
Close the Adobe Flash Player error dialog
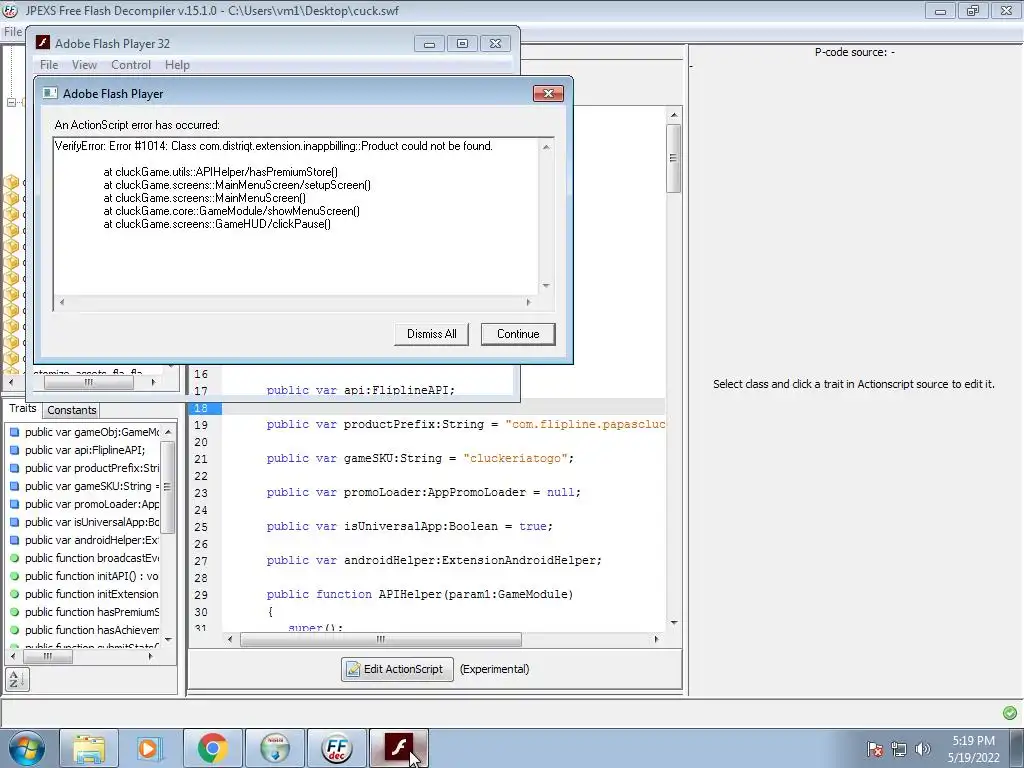548,93
